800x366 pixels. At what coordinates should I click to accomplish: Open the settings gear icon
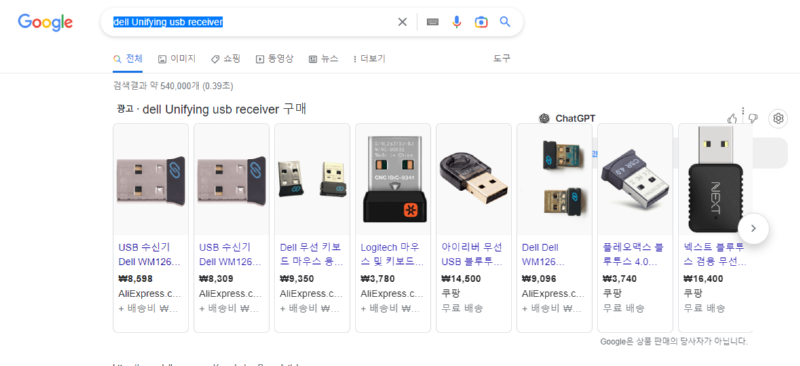(x=778, y=118)
